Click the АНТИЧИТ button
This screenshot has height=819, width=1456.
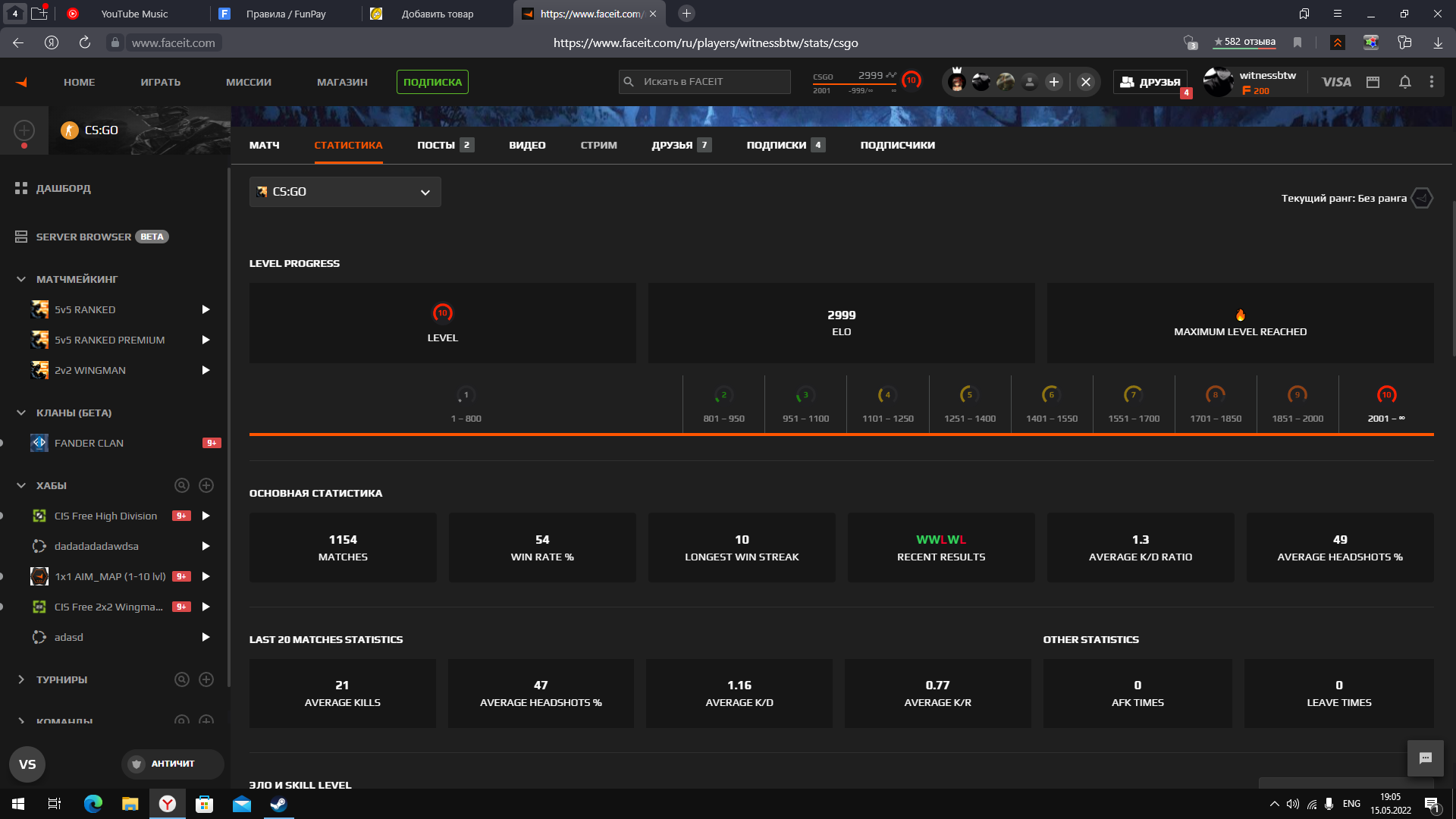(x=172, y=764)
